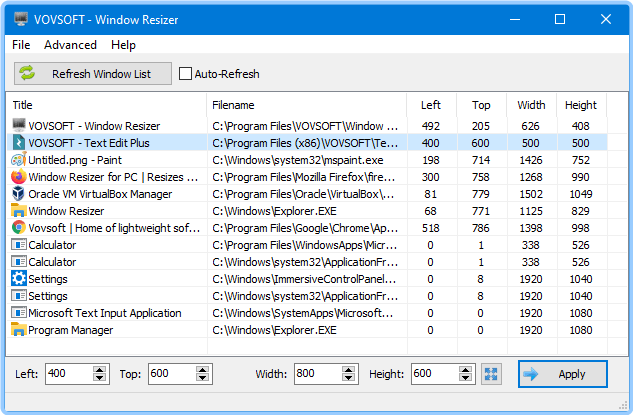Increase the Top value with up arrow

[x=202, y=369]
